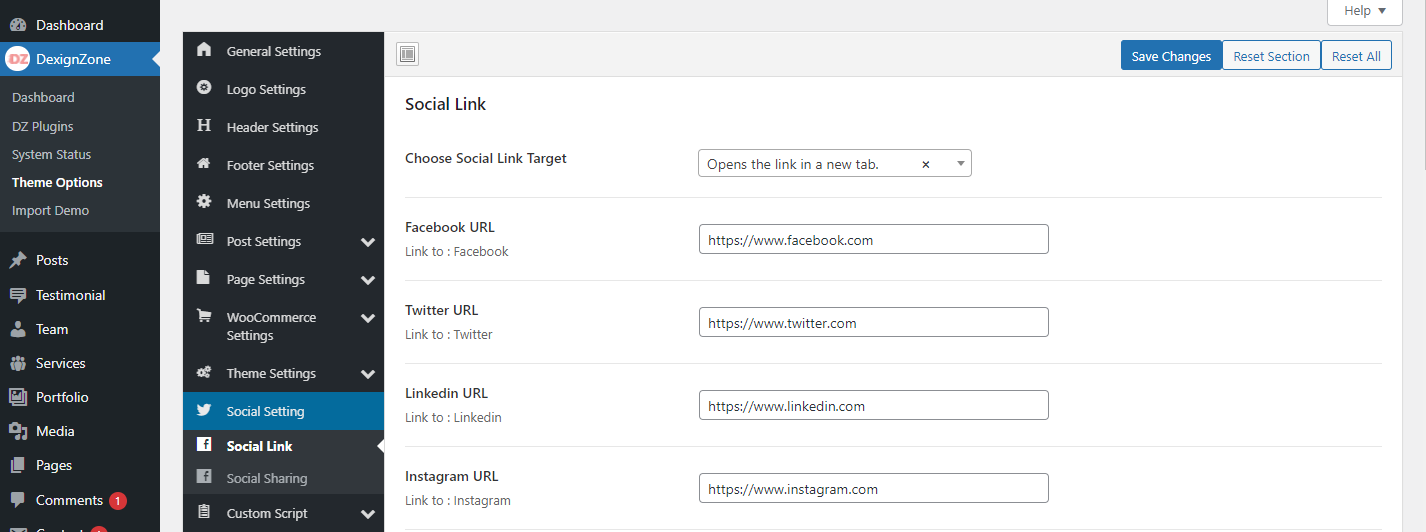Clear the Social Link Target selection
1426x532 pixels.
(926, 164)
